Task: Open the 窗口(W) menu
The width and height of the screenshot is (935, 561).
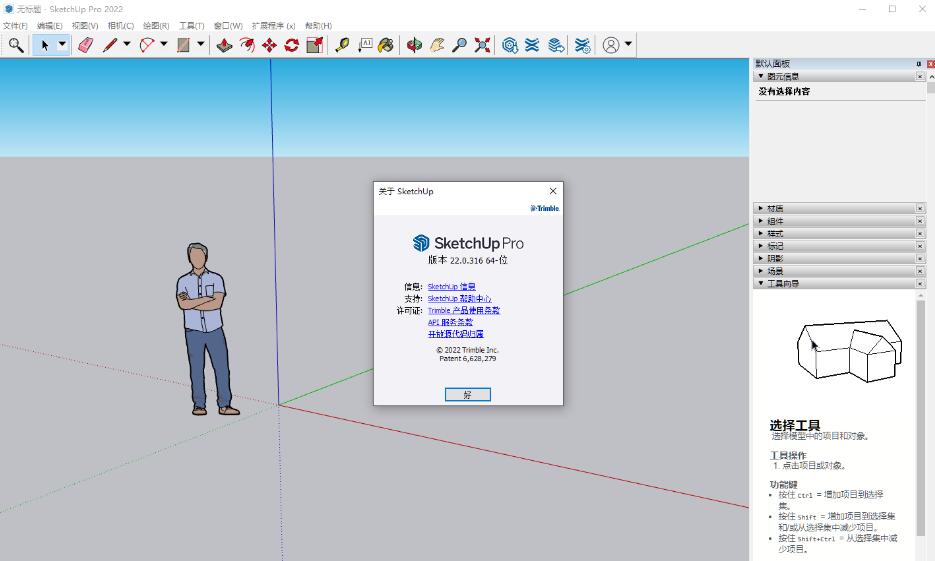Action: 228,25
